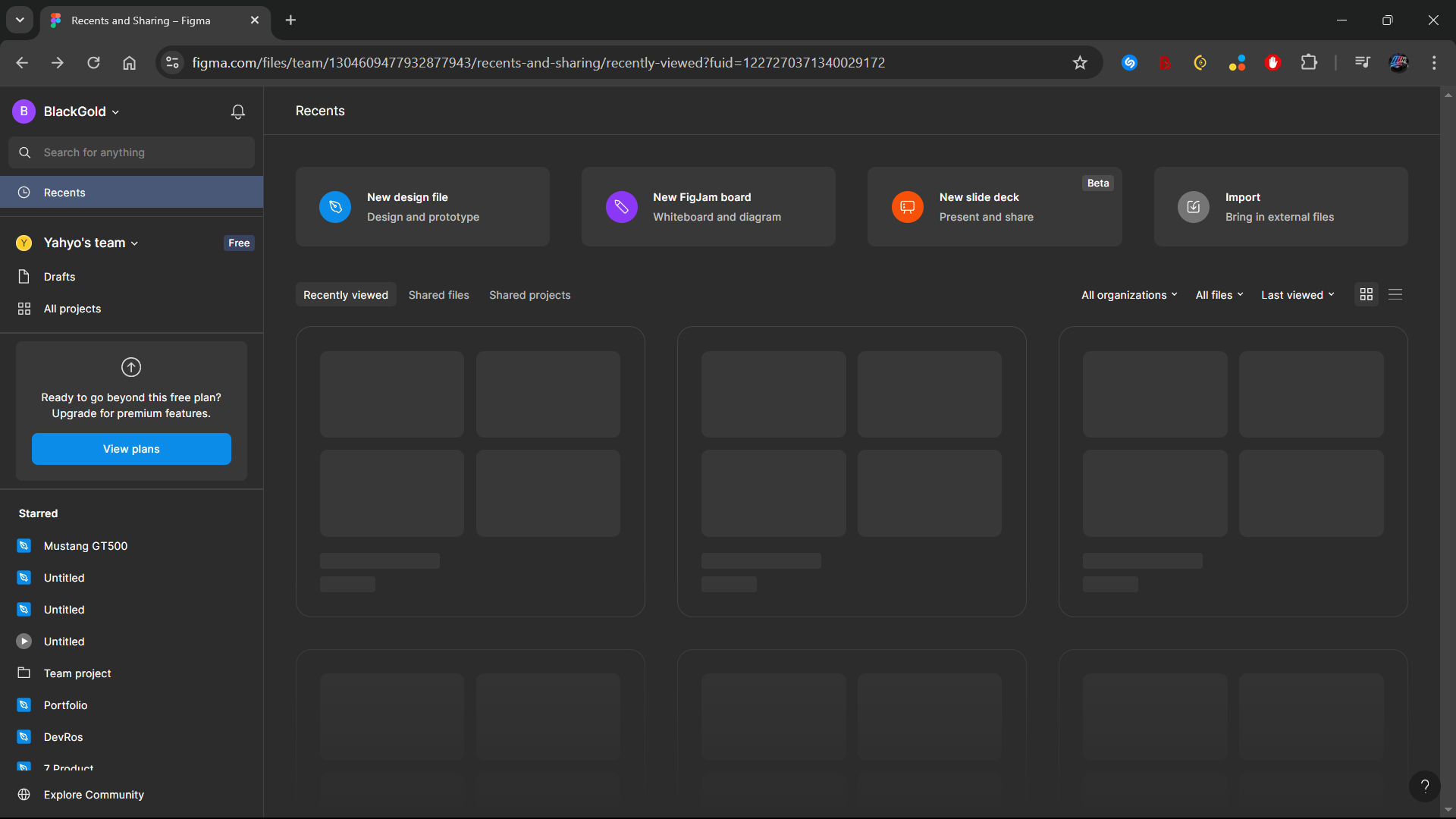Open Recents in the sidebar
Screen dimensions: 1456x819
(x=131, y=193)
